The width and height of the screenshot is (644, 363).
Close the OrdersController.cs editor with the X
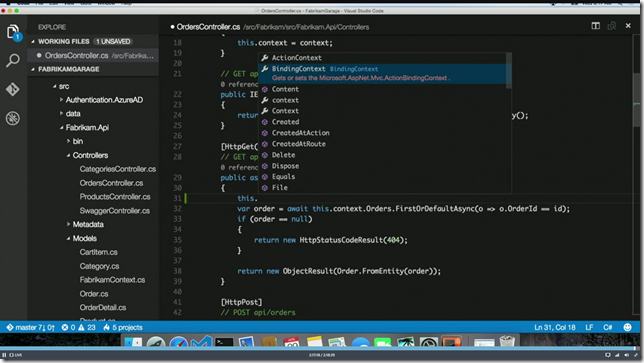(x=628, y=25)
